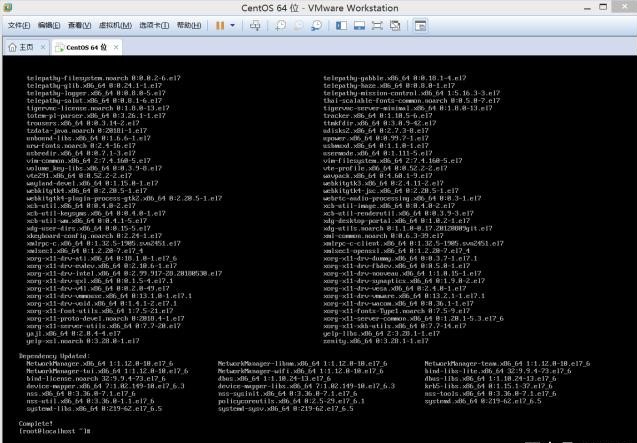Toggle the library sidebar panel icon

coord(339,25)
